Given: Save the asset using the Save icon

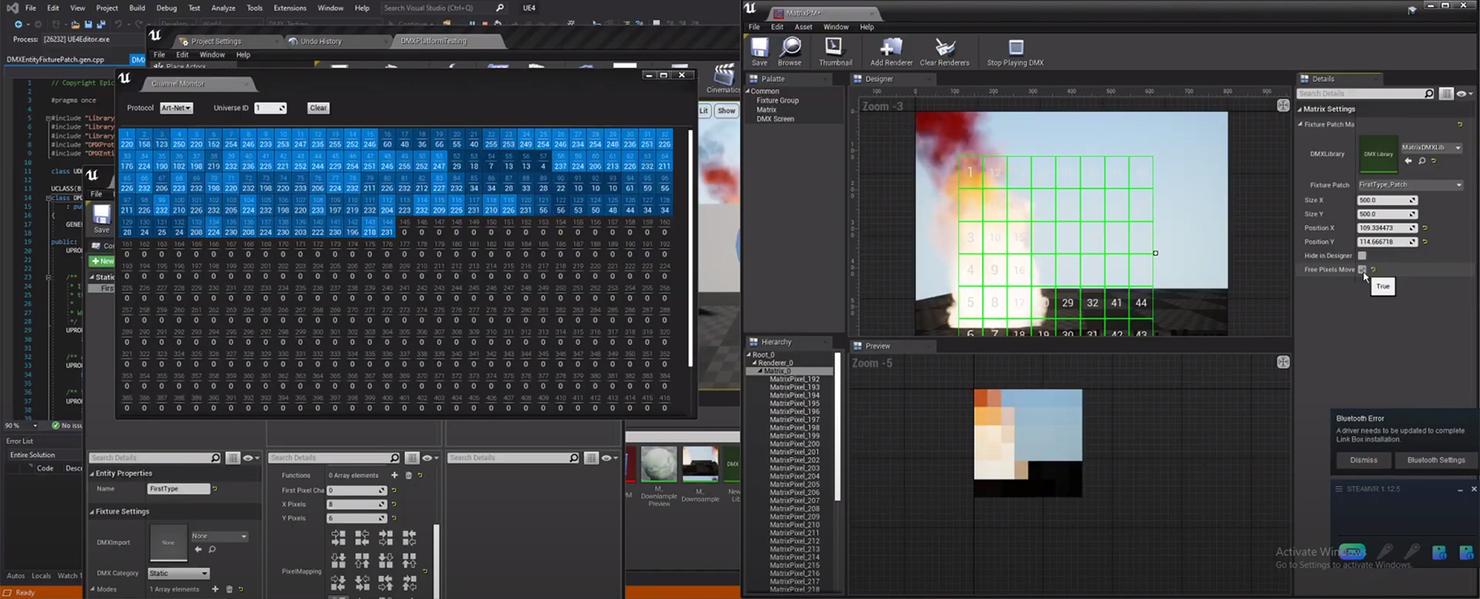Looking at the screenshot, I should tap(759, 52).
